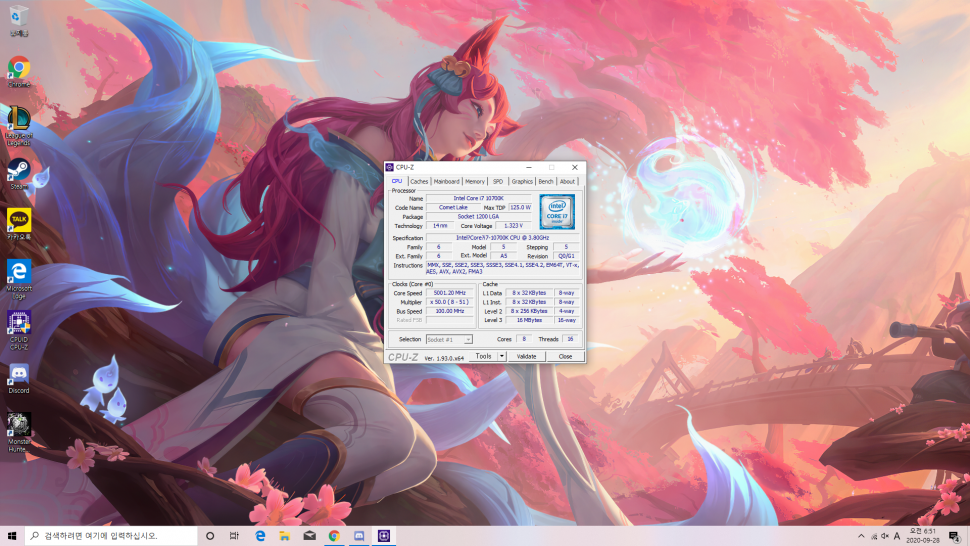Expand the Tools dropdown arrow
970x546 pixels.
[502, 356]
